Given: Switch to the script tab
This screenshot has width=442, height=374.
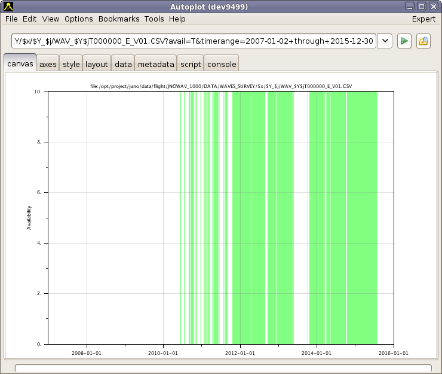Looking at the screenshot, I should coord(191,64).
